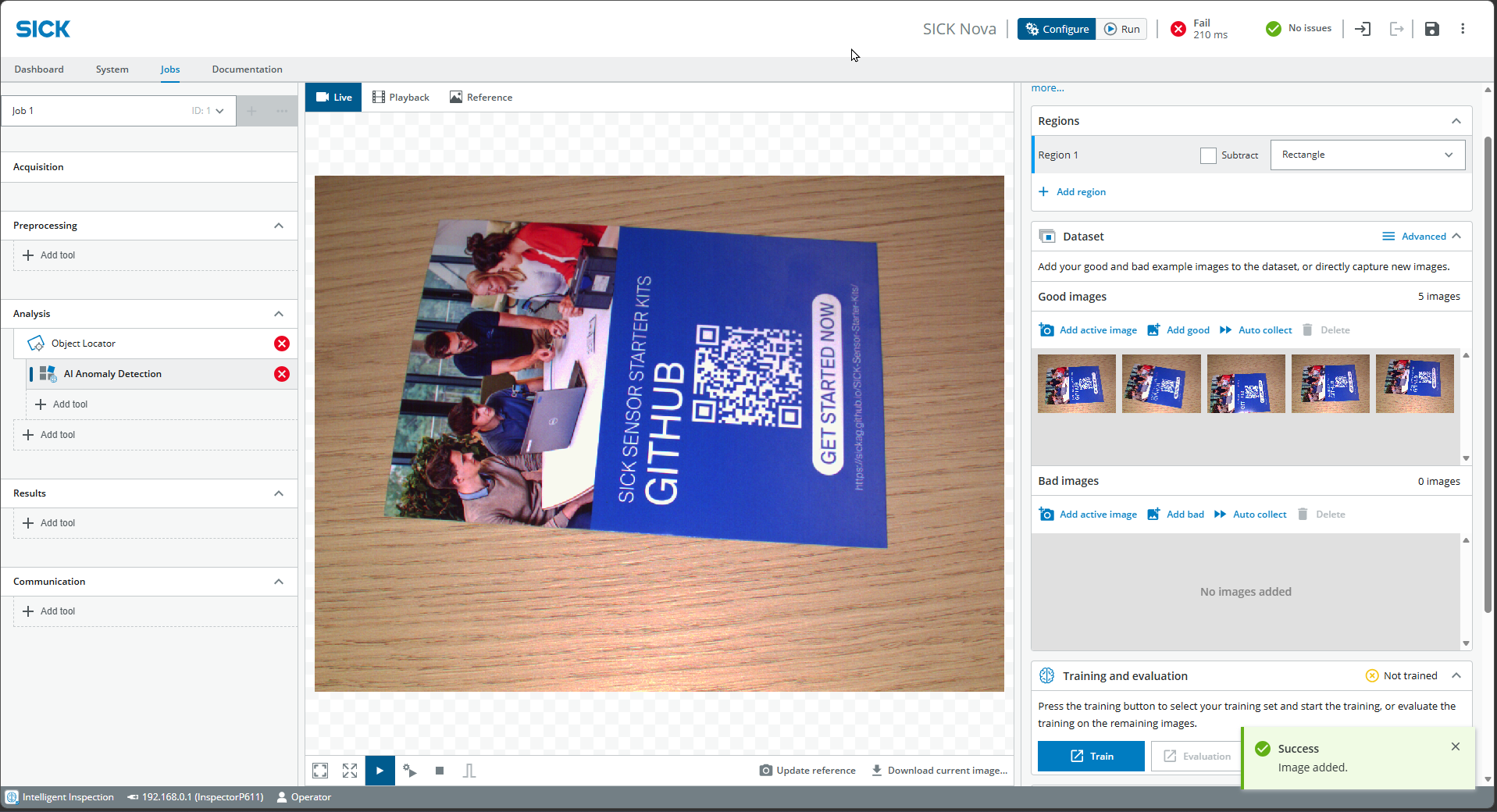
Task: Select the first good image thumbnail
Action: click(1077, 383)
